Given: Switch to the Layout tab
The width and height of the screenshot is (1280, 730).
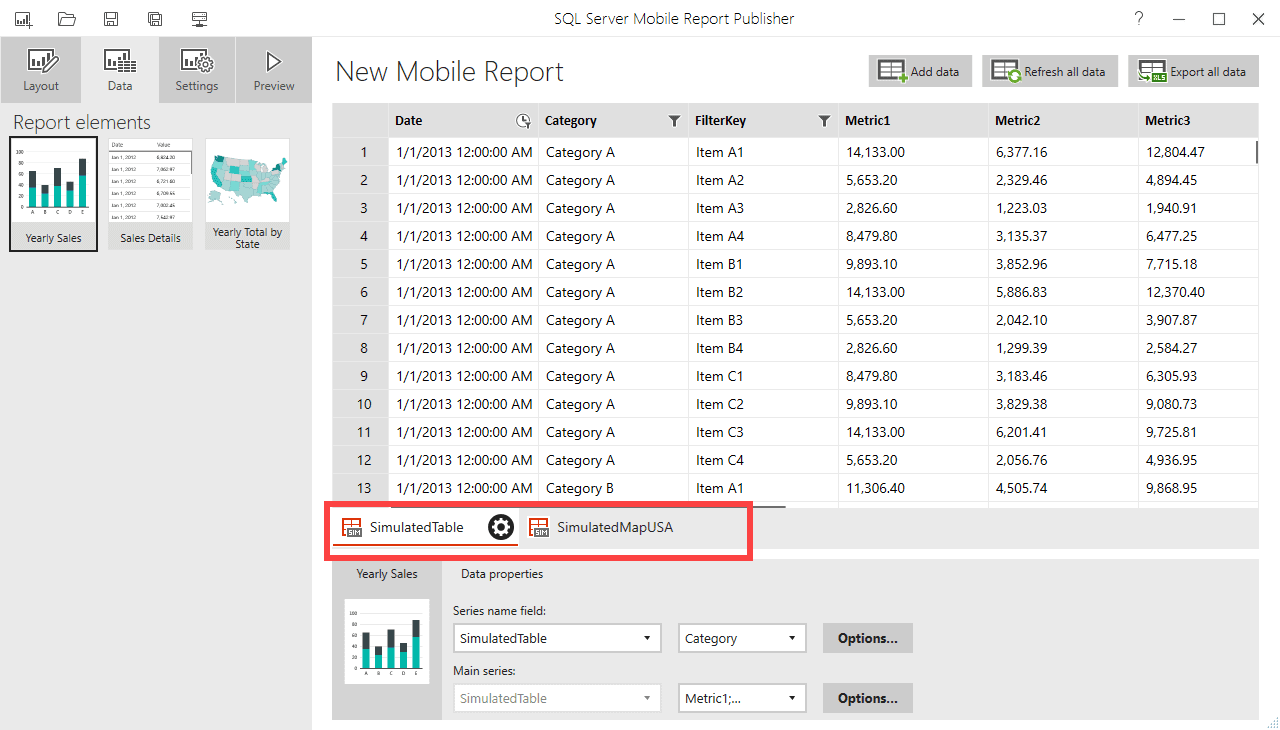Looking at the screenshot, I should click(41, 70).
